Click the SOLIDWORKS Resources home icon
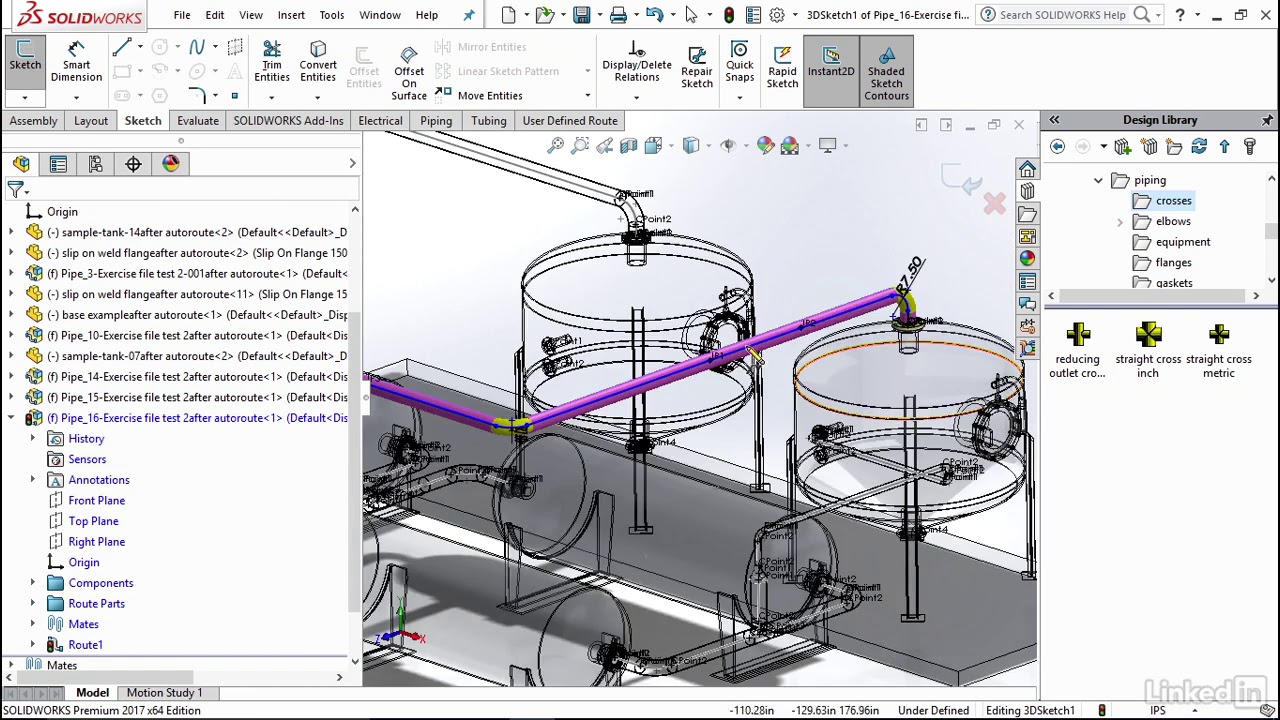 [x=1027, y=169]
